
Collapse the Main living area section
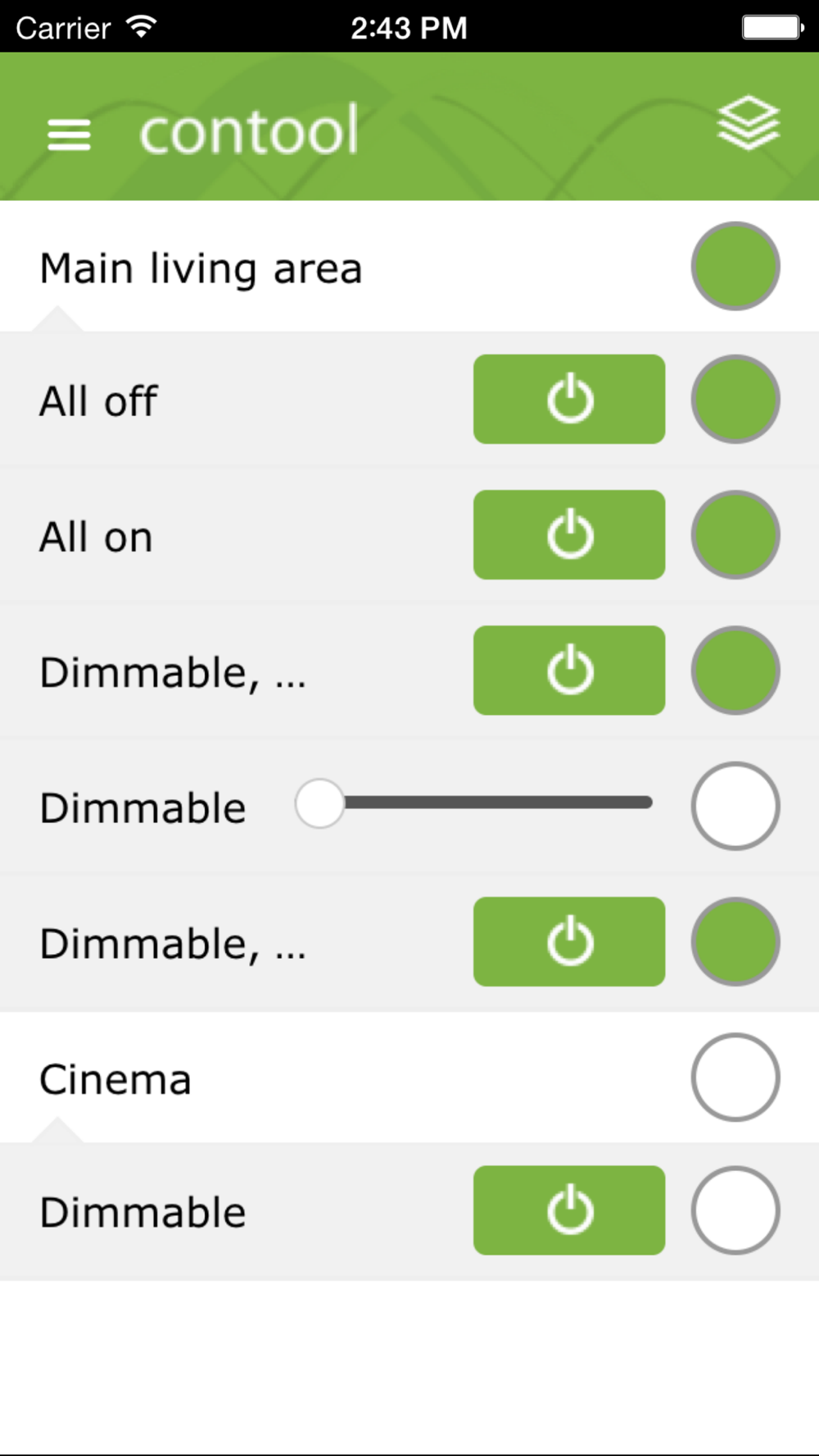(x=201, y=269)
